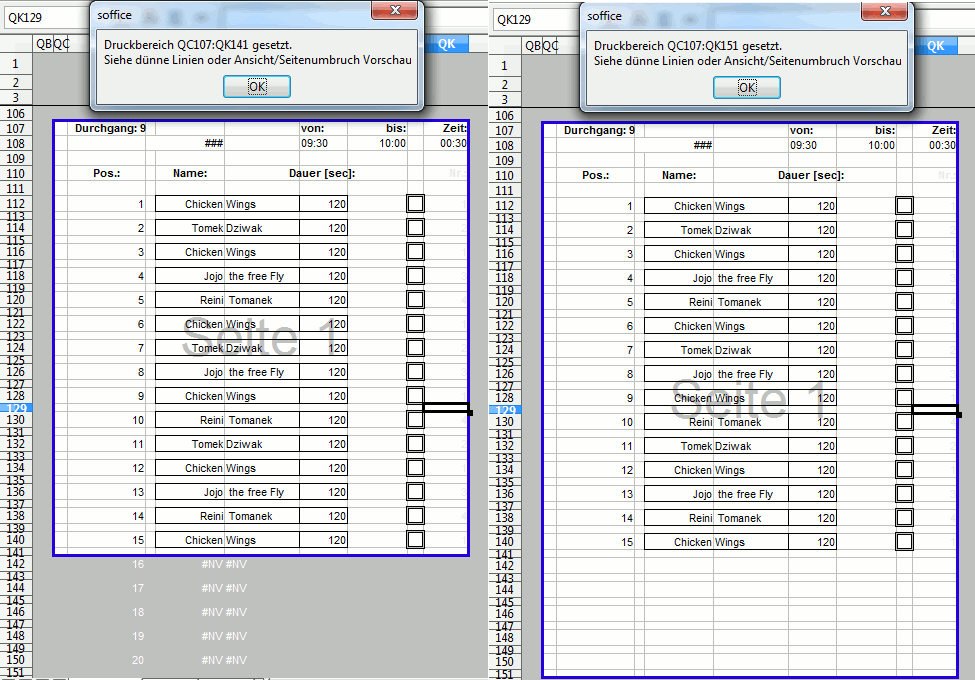The width and height of the screenshot is (975, 680).
Task: Select row header 107 in the right sheet
Action: coord(504,130)
